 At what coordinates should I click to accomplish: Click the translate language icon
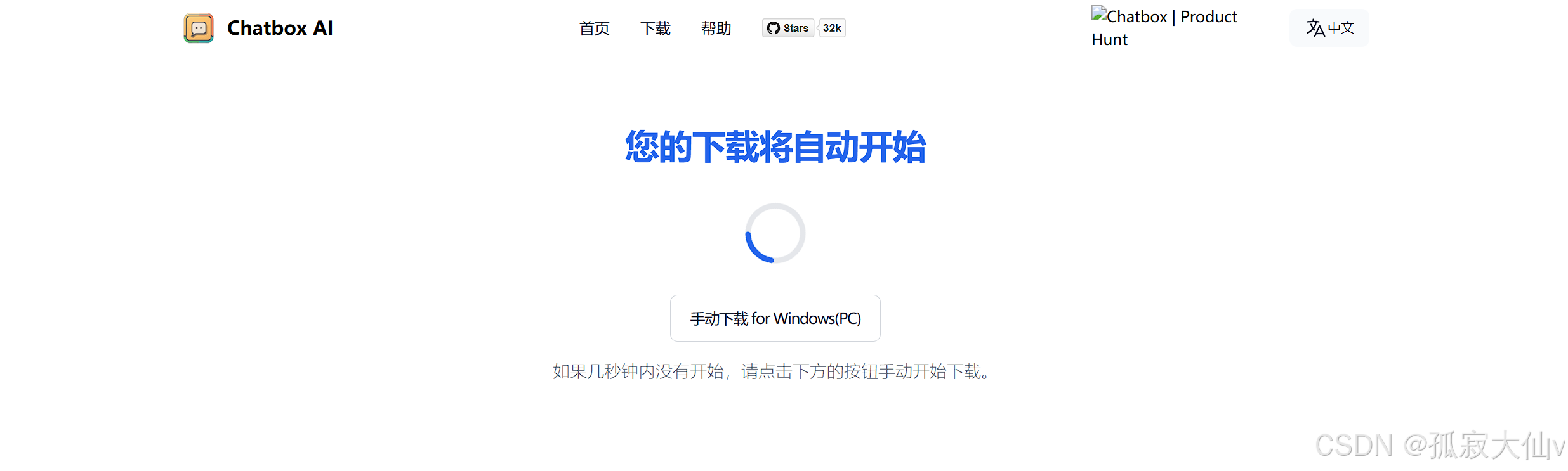tap(1315, 28)
